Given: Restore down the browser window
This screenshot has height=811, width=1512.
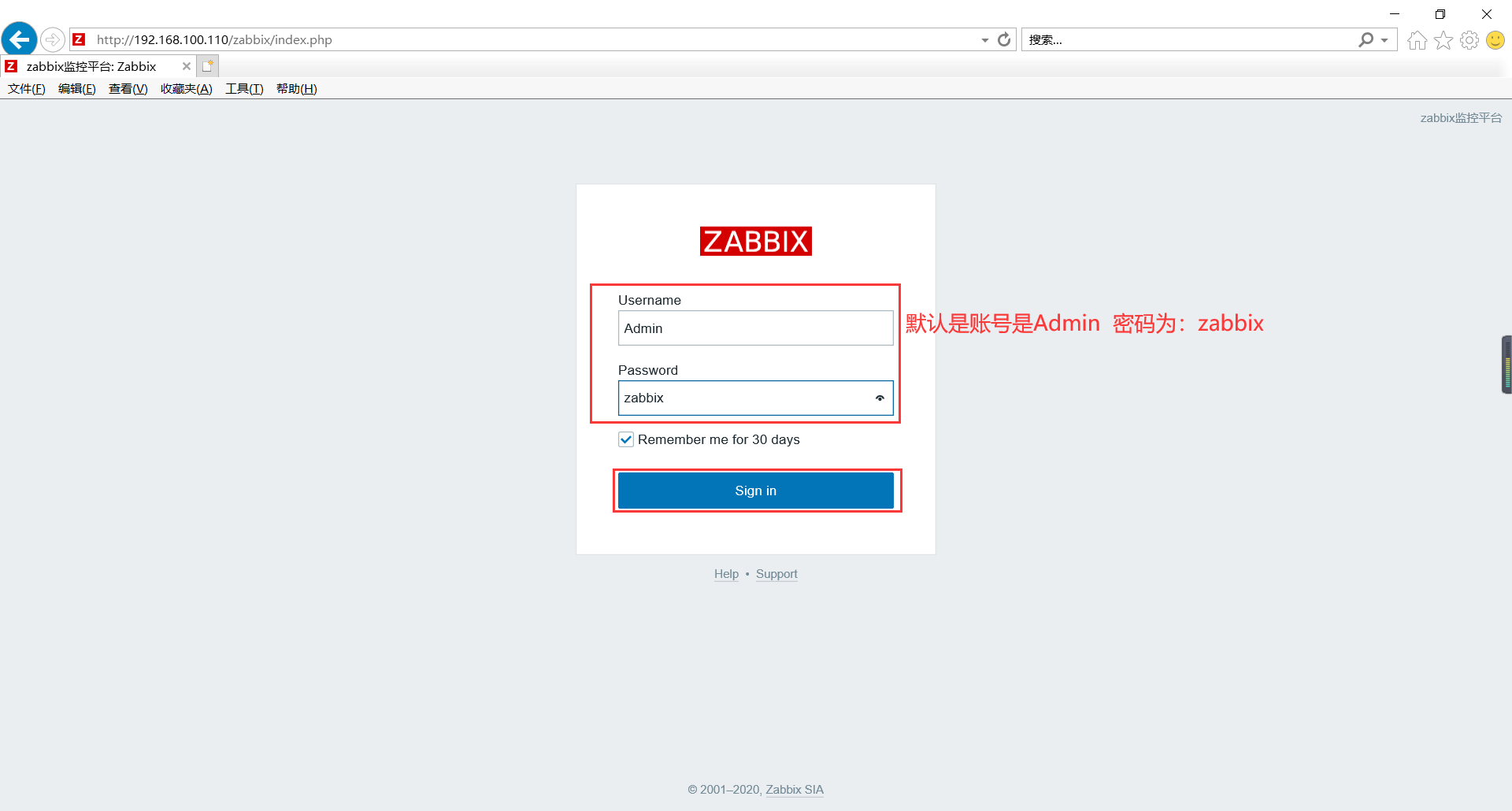Looking at the screenshot, I should (1440, 14).
